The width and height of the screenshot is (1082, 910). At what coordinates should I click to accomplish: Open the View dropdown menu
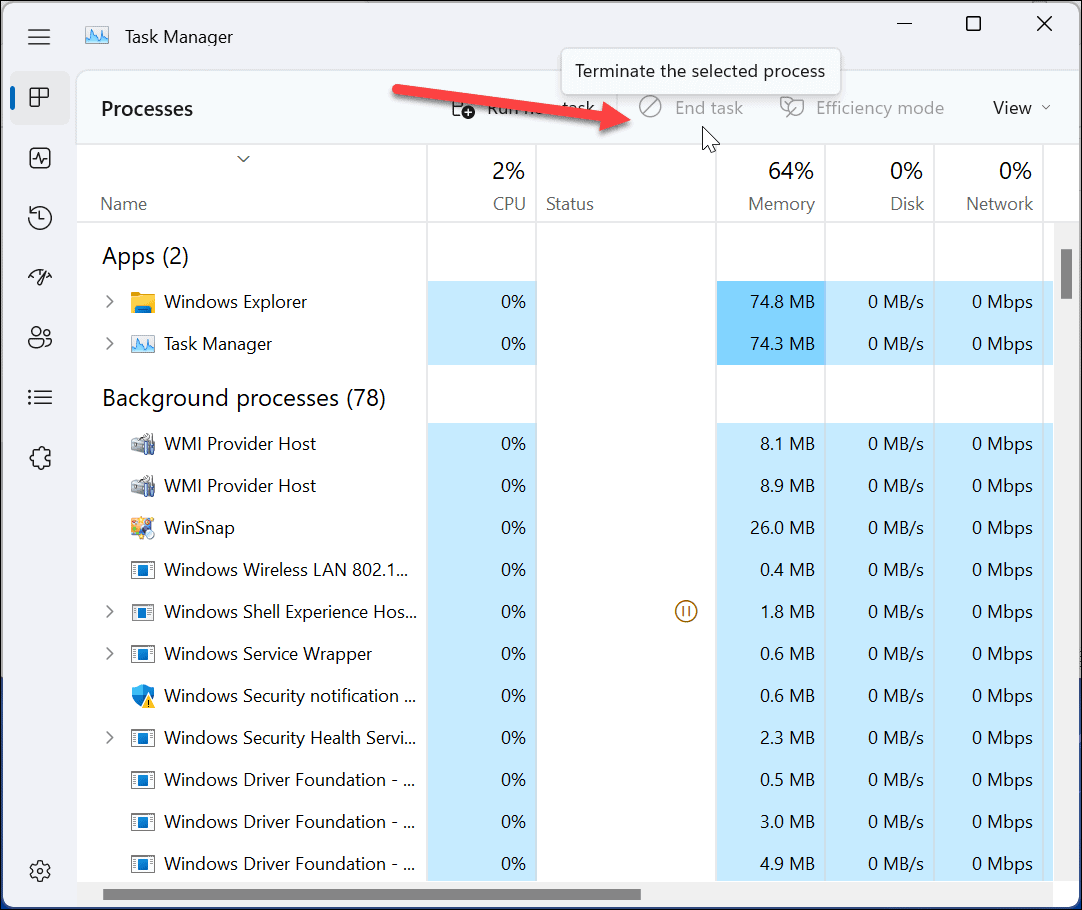[1021, 108]
